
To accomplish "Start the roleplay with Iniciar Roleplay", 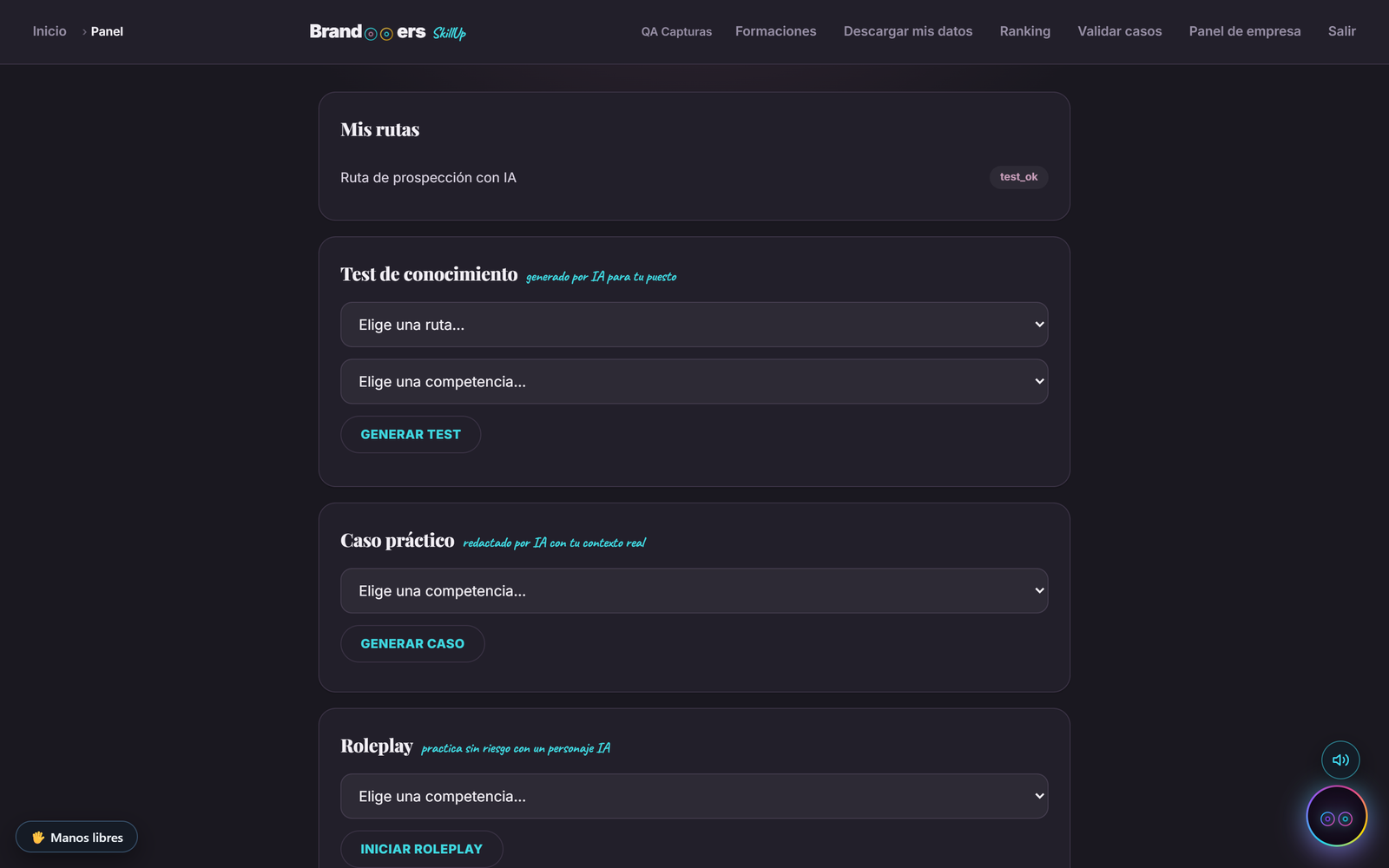I will pos(421,849).
